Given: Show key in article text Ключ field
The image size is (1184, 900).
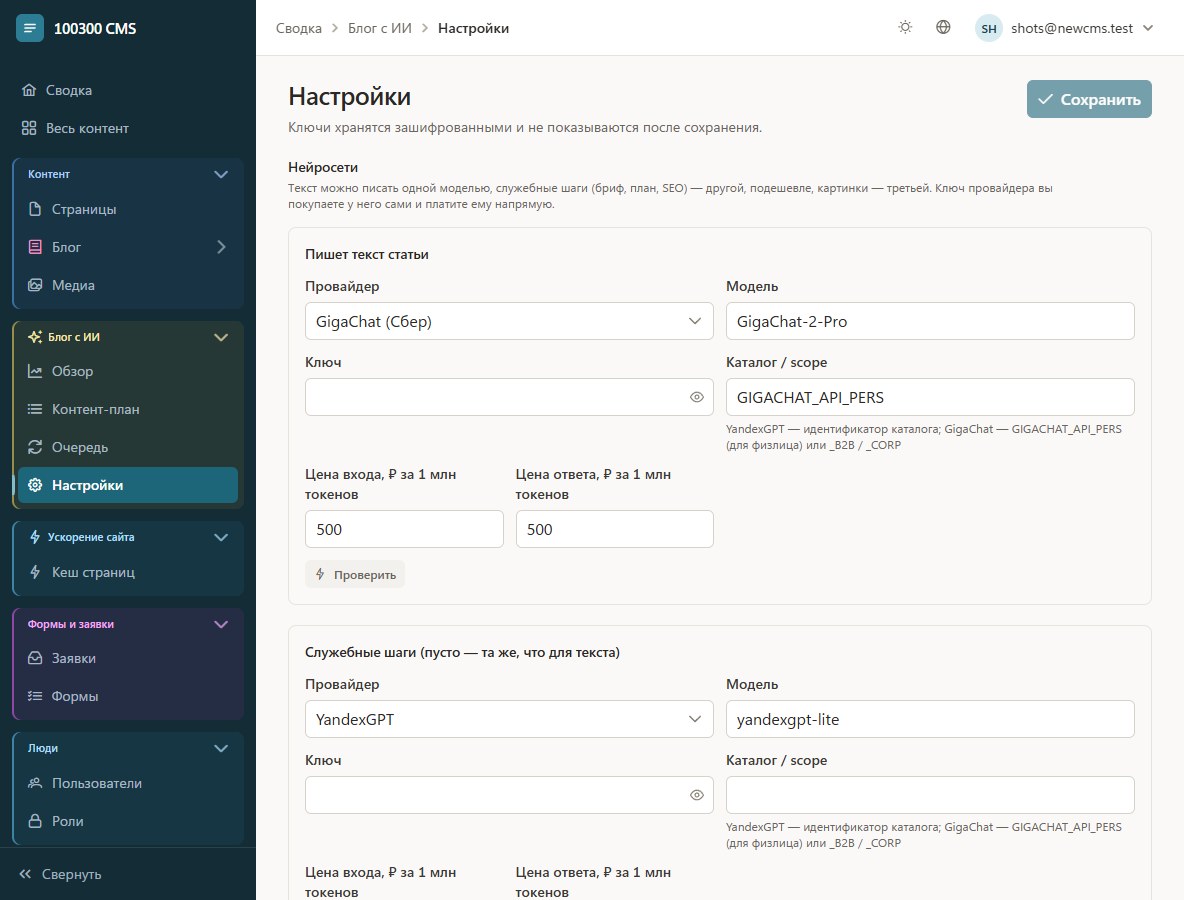Looking at the screenshot, I should (696, 397).
